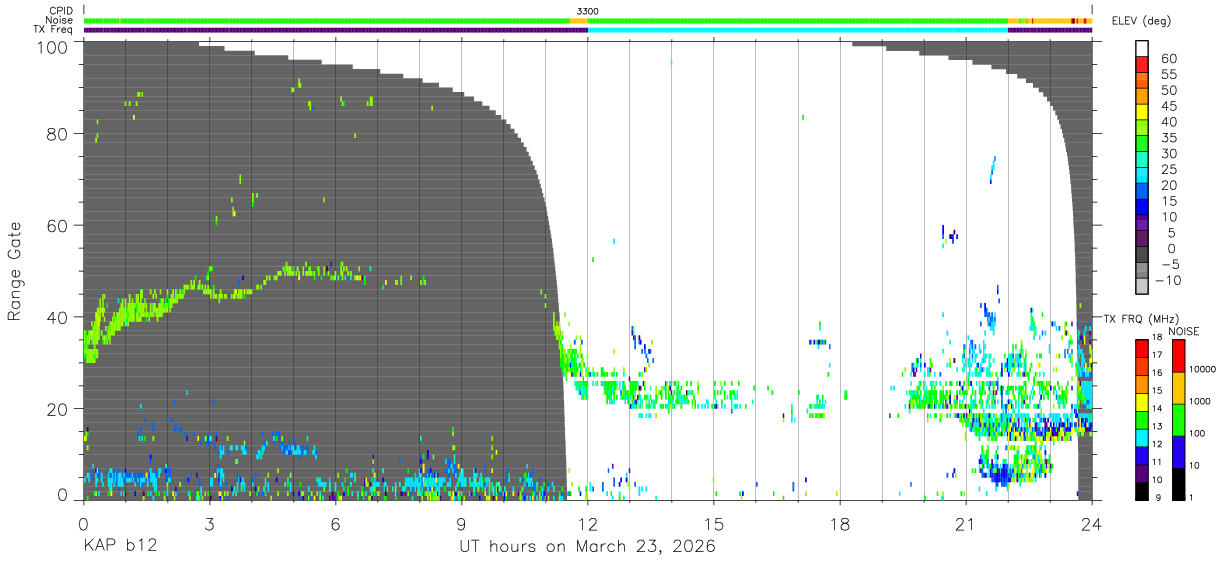Pick the green swatch of the NOISE colorbar
This screenshot has height=567, width=1228.
coord(1178,420)
